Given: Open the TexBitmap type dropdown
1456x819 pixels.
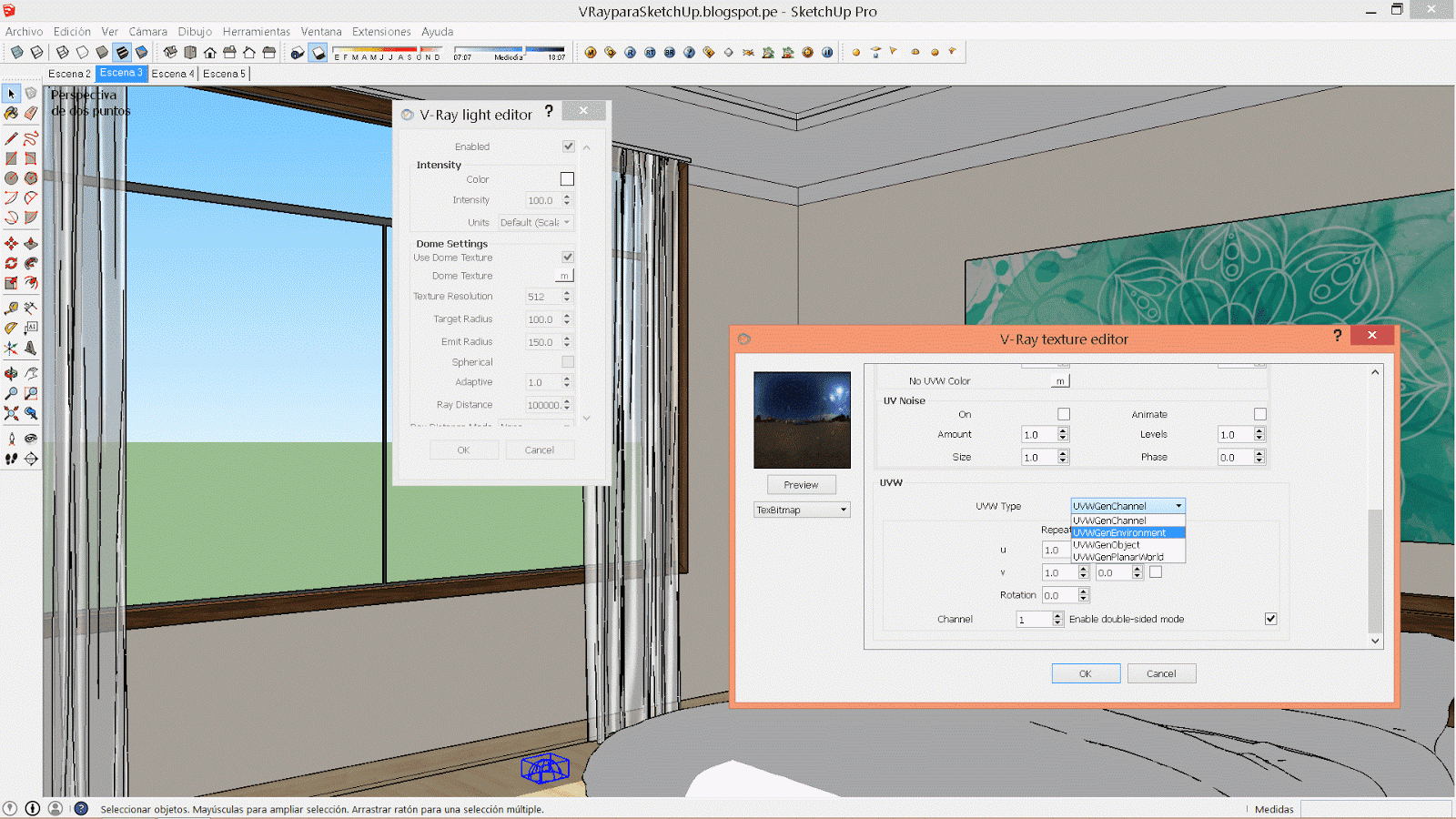Looking at the screenshot, I should [801, 510].
